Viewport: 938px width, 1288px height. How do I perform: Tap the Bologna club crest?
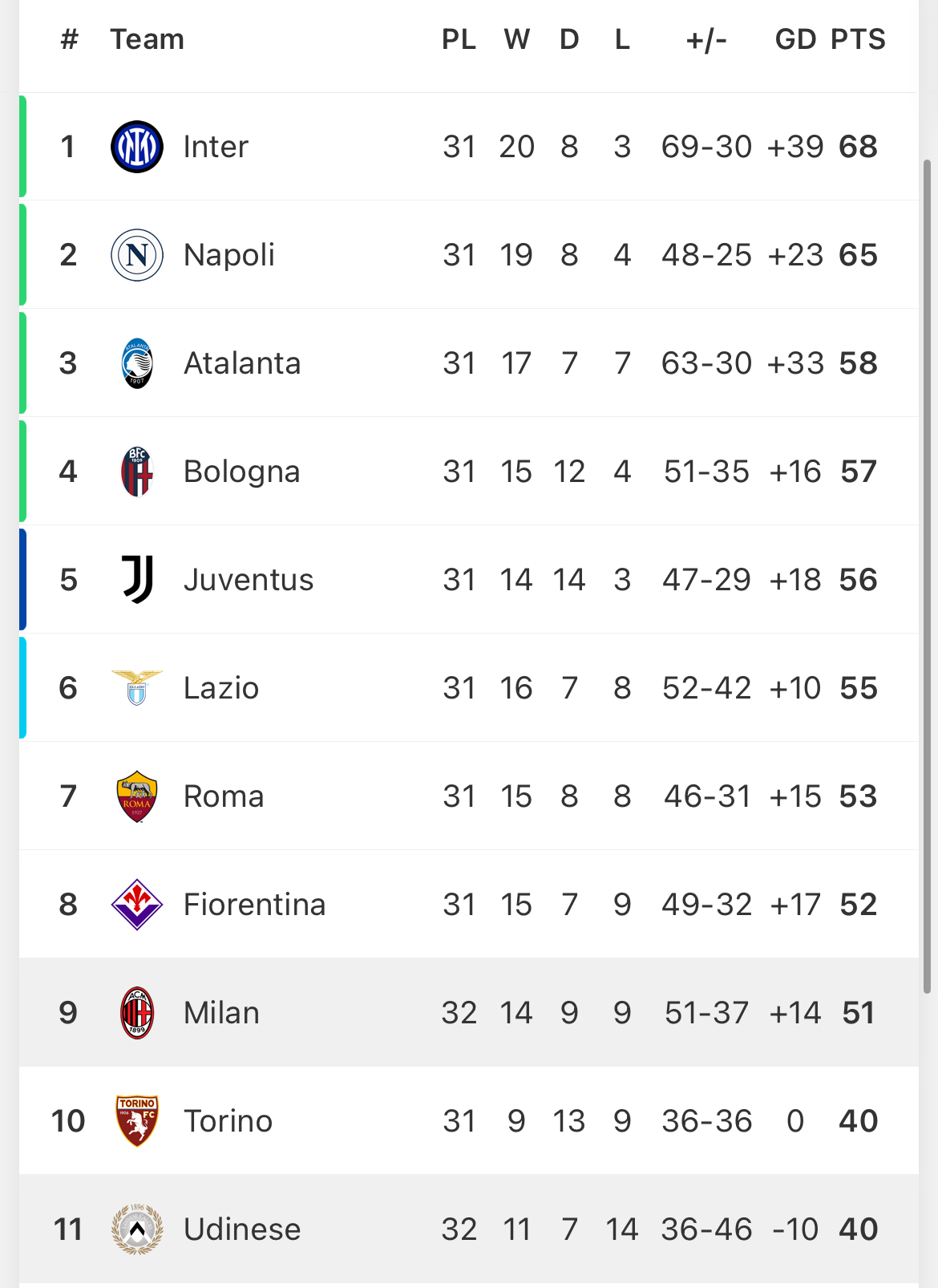pyautogui.click(x=137, y=472)
